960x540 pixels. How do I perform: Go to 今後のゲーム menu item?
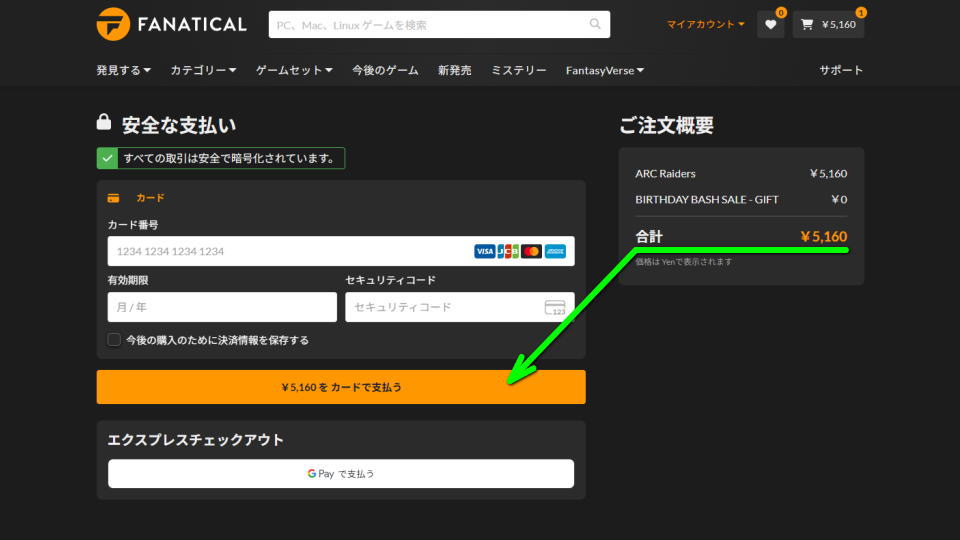coord(385,70)
